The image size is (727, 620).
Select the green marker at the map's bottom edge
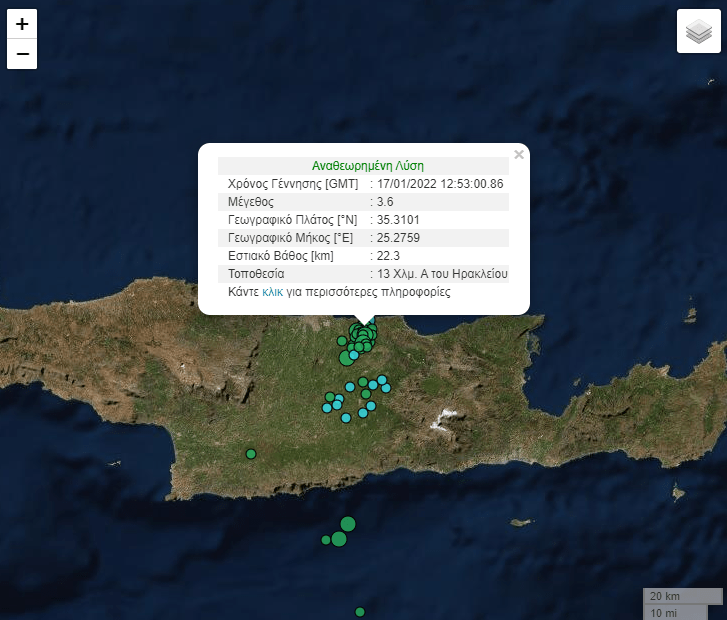pos(360,612)
